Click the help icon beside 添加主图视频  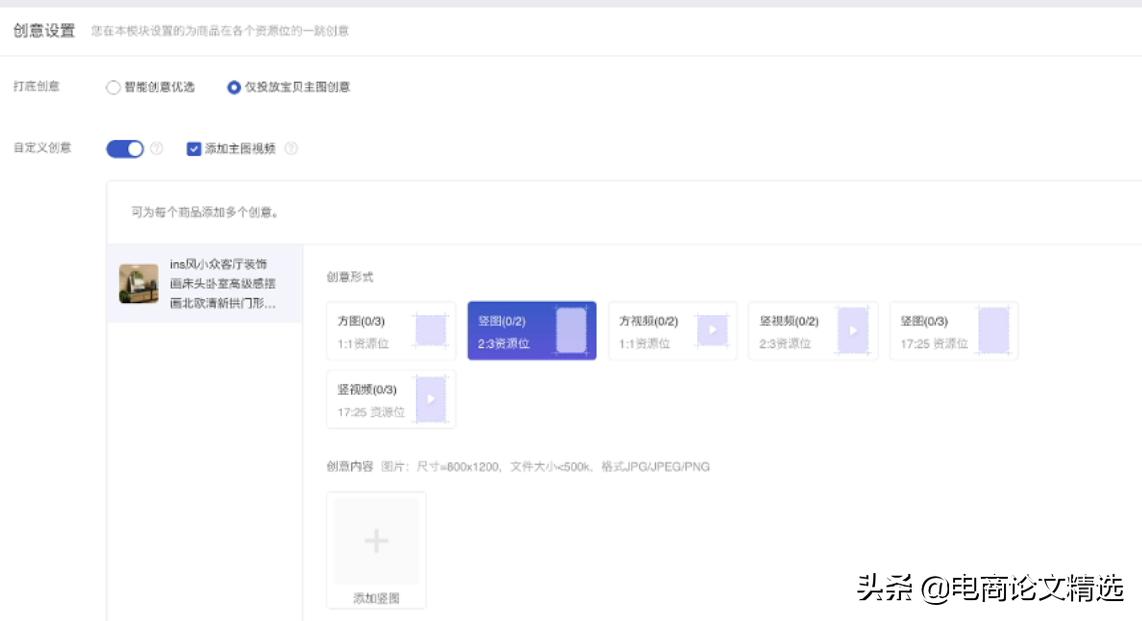coord(291,146)
